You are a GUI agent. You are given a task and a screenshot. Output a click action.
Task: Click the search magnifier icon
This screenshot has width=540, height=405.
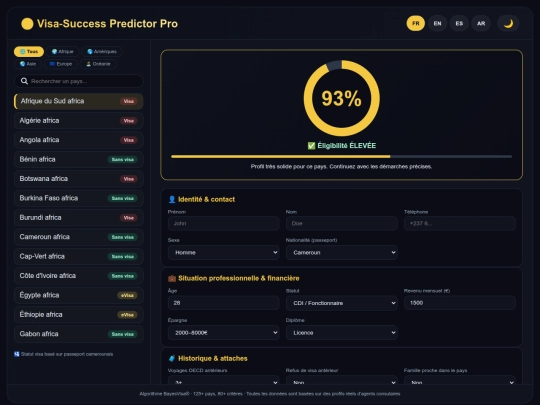[x=24, y=81]
